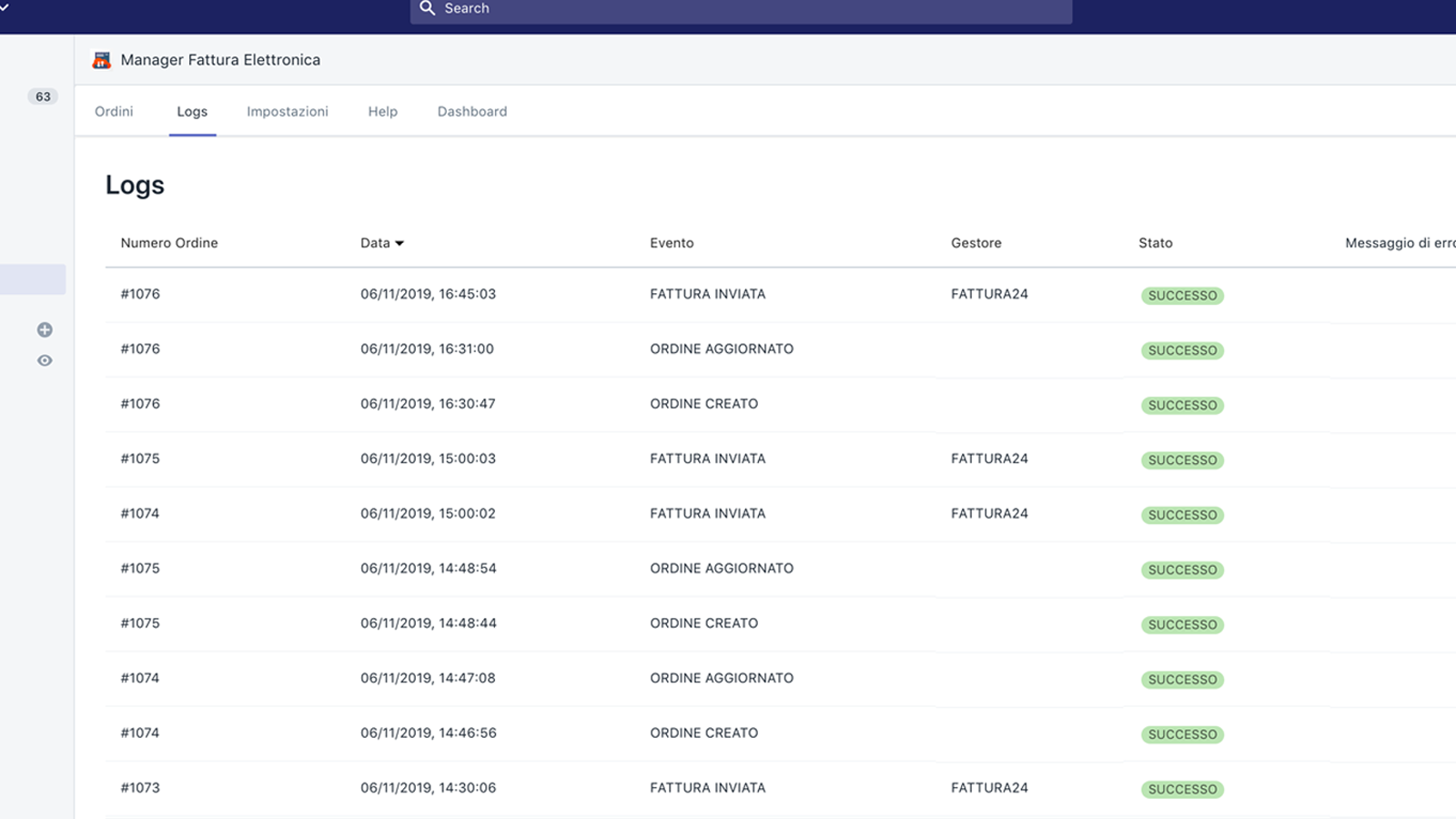Click date 06/11/2019, 14:47:08
1456x819 pixels.
pyautogui.click(x=428, y=678)
